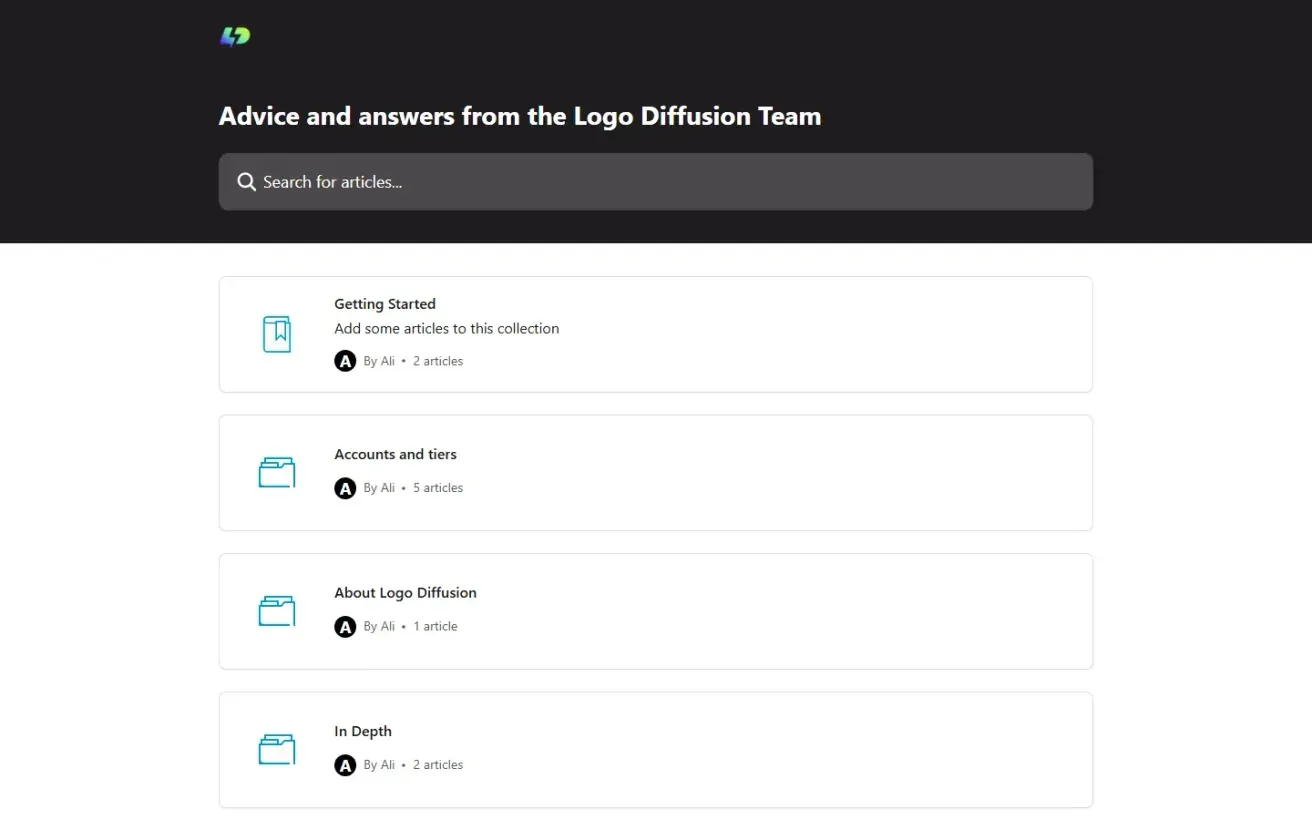Open the Logo Diffusion logo in the header
1312x820 pixels.
[235, 37]
